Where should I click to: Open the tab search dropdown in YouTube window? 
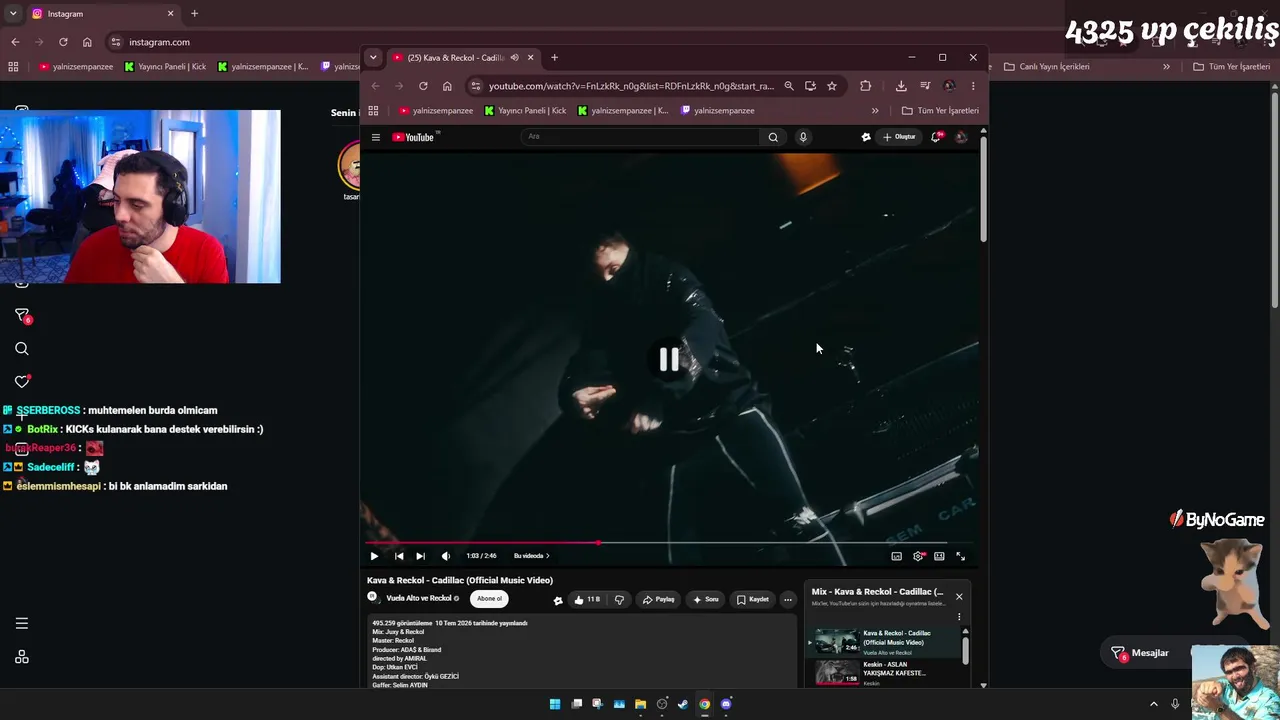point(373,57)
